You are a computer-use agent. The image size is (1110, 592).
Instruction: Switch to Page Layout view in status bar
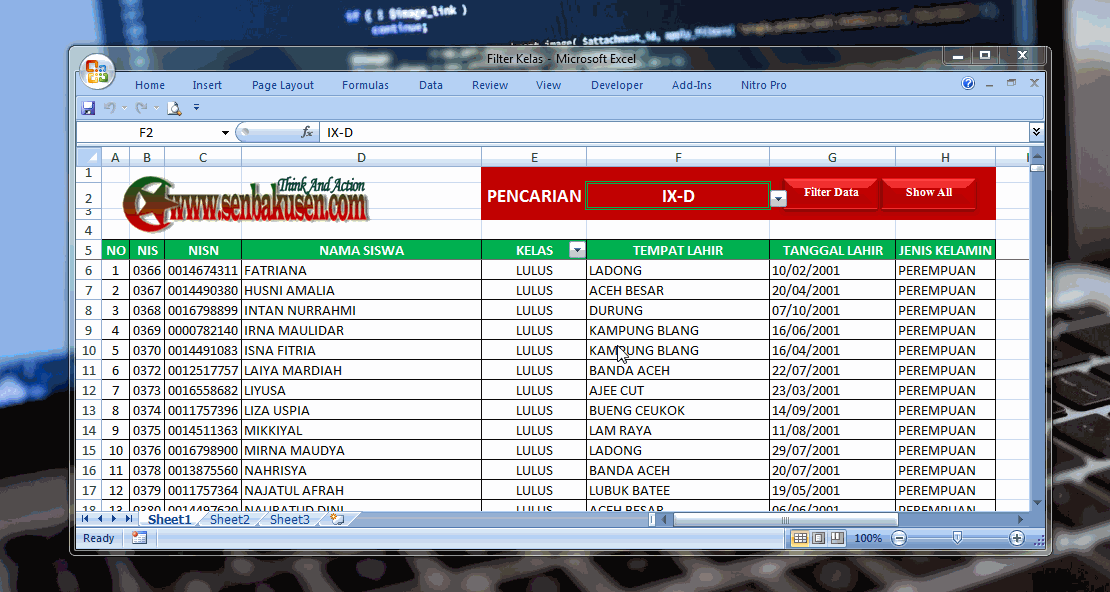[x=818, y=538]
